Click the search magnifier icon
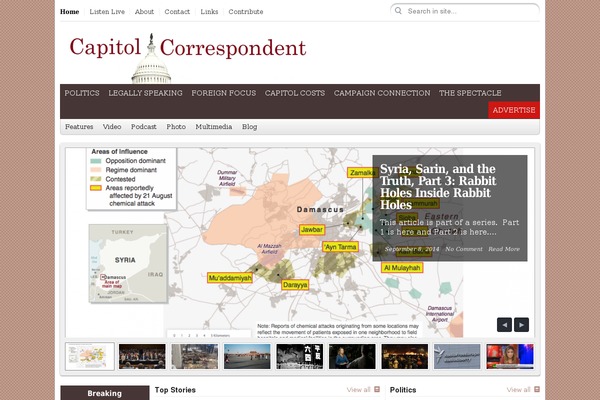This screenshot has height=400, width=600. click(398, 11)
